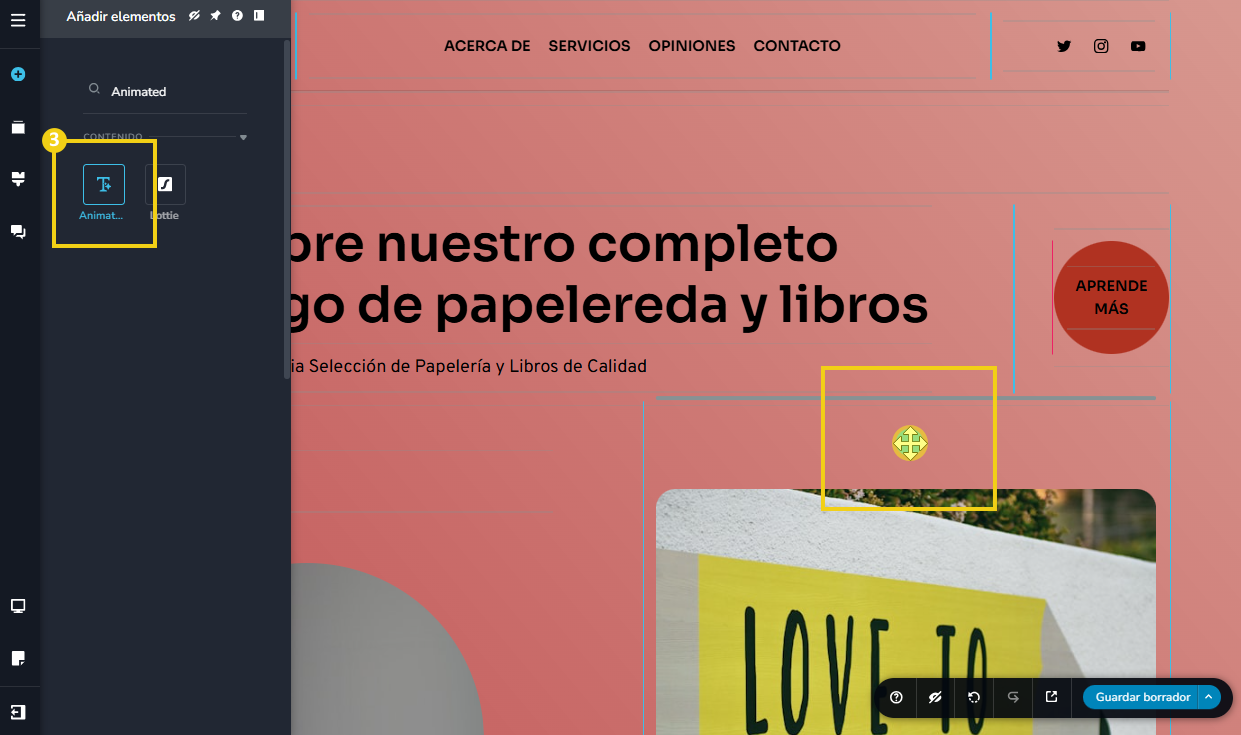Click the Instagram icon in the header
The image size is (1241, 735).
point(1101,46)
